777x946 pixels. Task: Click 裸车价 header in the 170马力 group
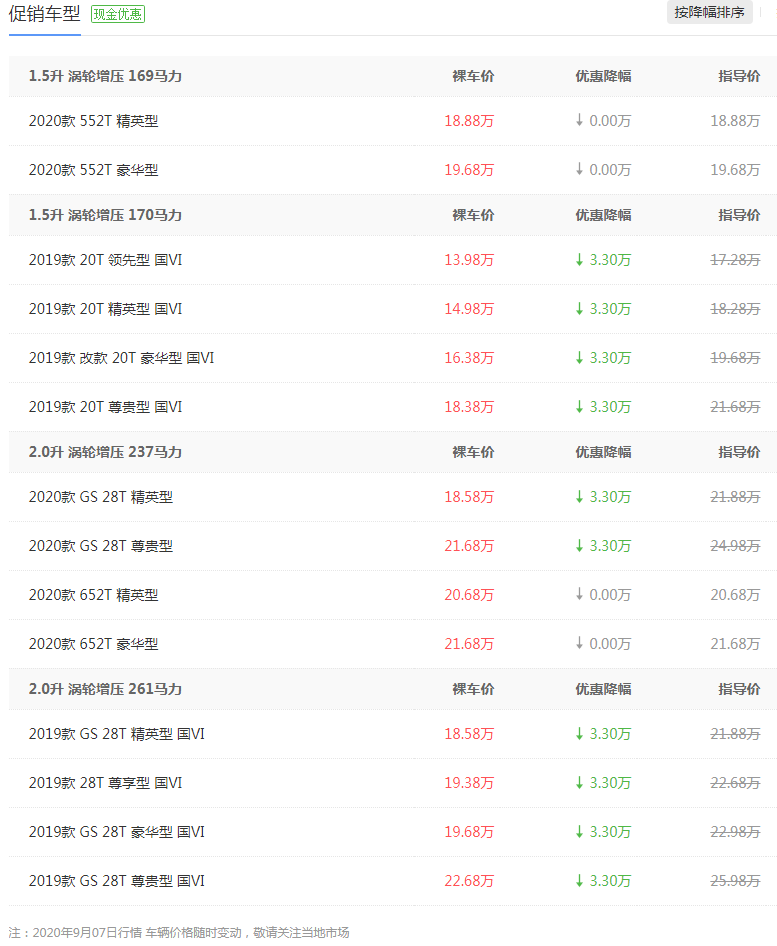(474, 215)
